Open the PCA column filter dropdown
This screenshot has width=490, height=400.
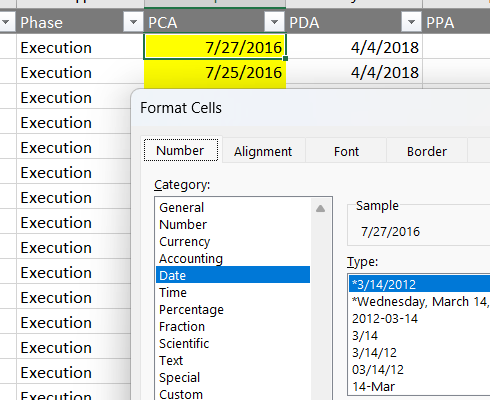[x=274, y=22]
